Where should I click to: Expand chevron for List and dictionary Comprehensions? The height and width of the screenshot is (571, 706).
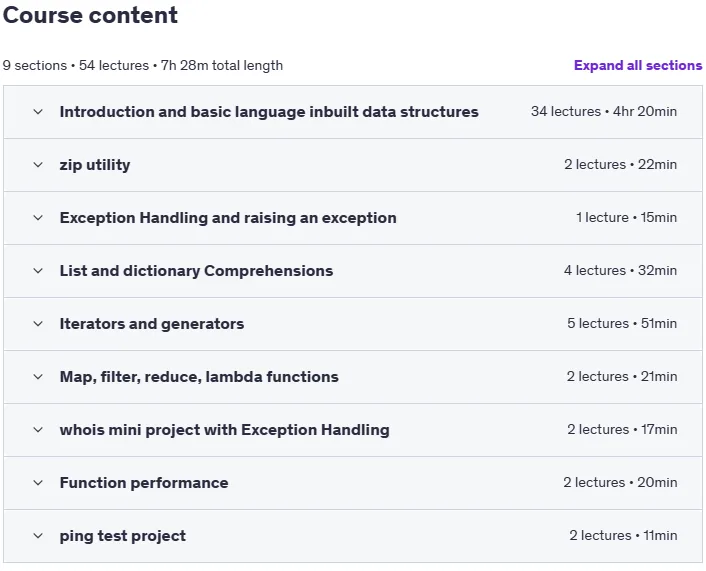click(x=38, y=271)
